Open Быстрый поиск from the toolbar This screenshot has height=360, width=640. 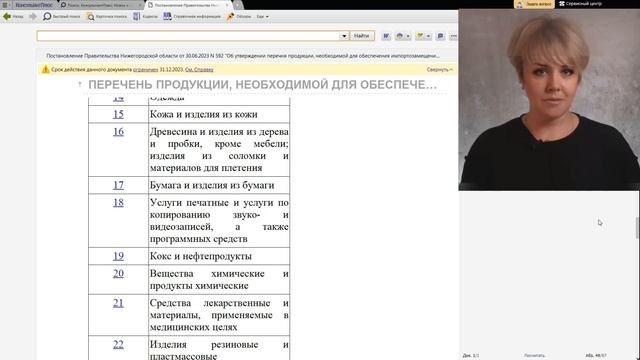(x=62, y=17)
